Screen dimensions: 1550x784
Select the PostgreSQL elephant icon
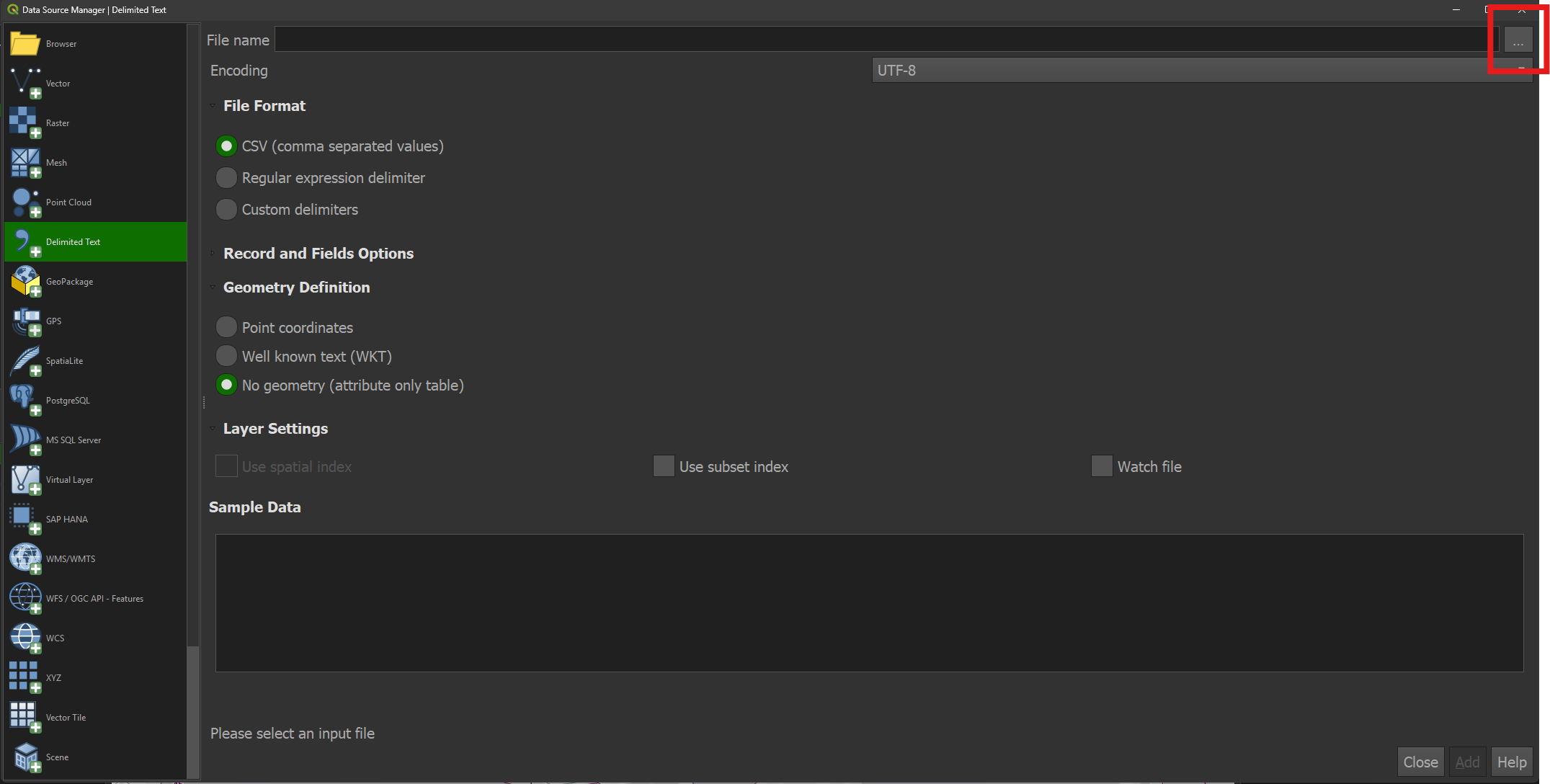(x=25, y=400)
